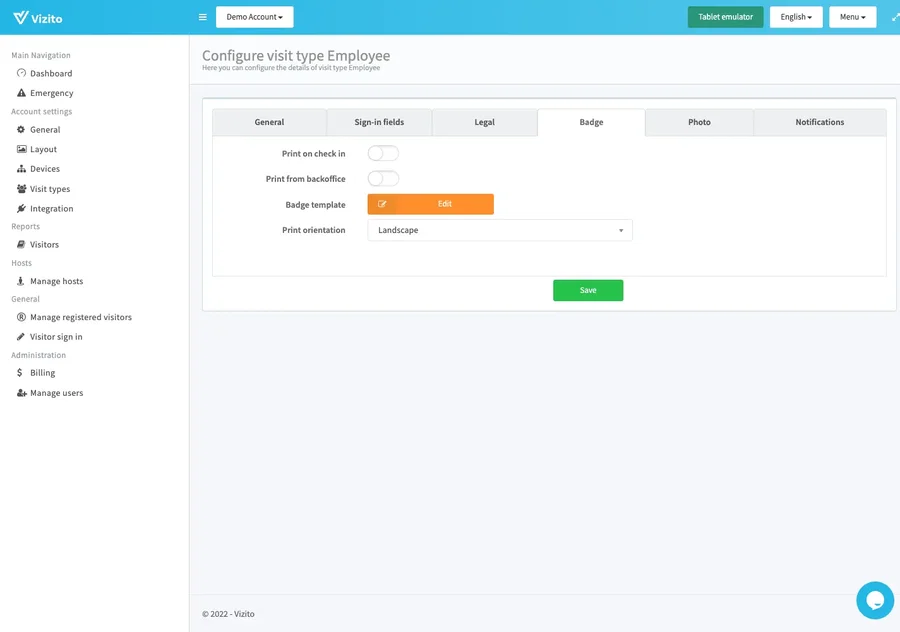The height and width of the screenshot is (632, 900).
Task: Open the Print orientation dropdown
Action: coord(500,230)
